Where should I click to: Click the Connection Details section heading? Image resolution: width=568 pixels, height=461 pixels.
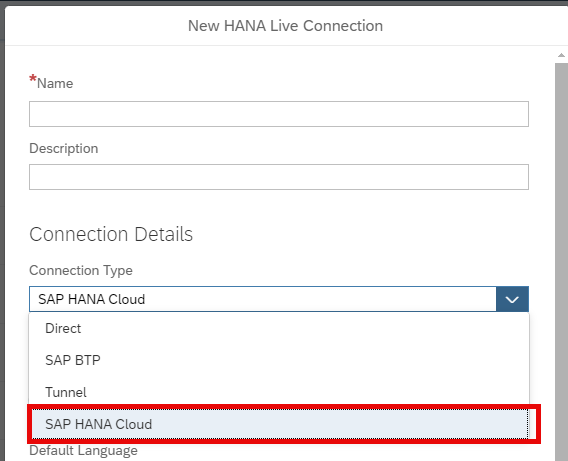click(x=111, y=234)
